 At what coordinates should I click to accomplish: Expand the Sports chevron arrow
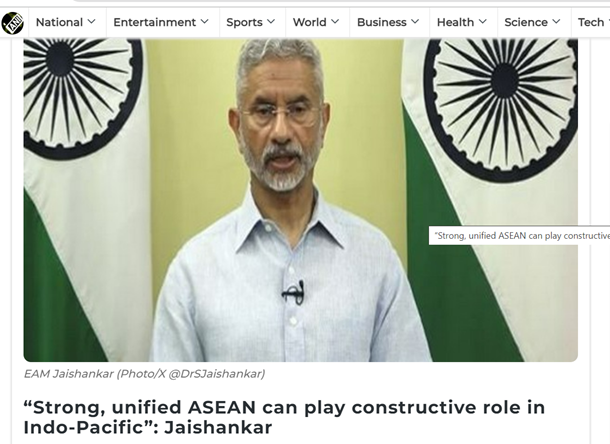271,22
